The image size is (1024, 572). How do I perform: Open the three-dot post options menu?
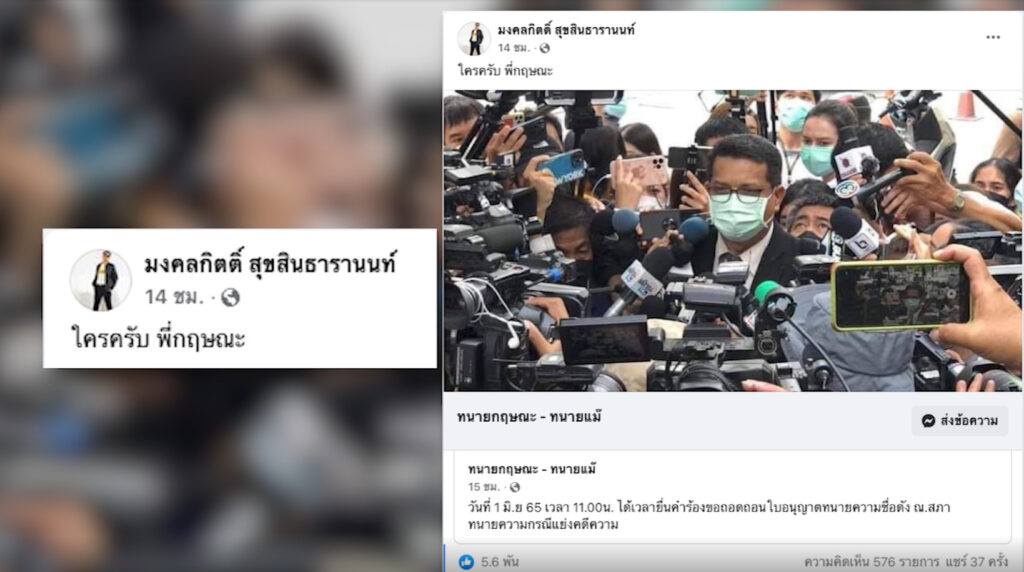pos(993,37)
